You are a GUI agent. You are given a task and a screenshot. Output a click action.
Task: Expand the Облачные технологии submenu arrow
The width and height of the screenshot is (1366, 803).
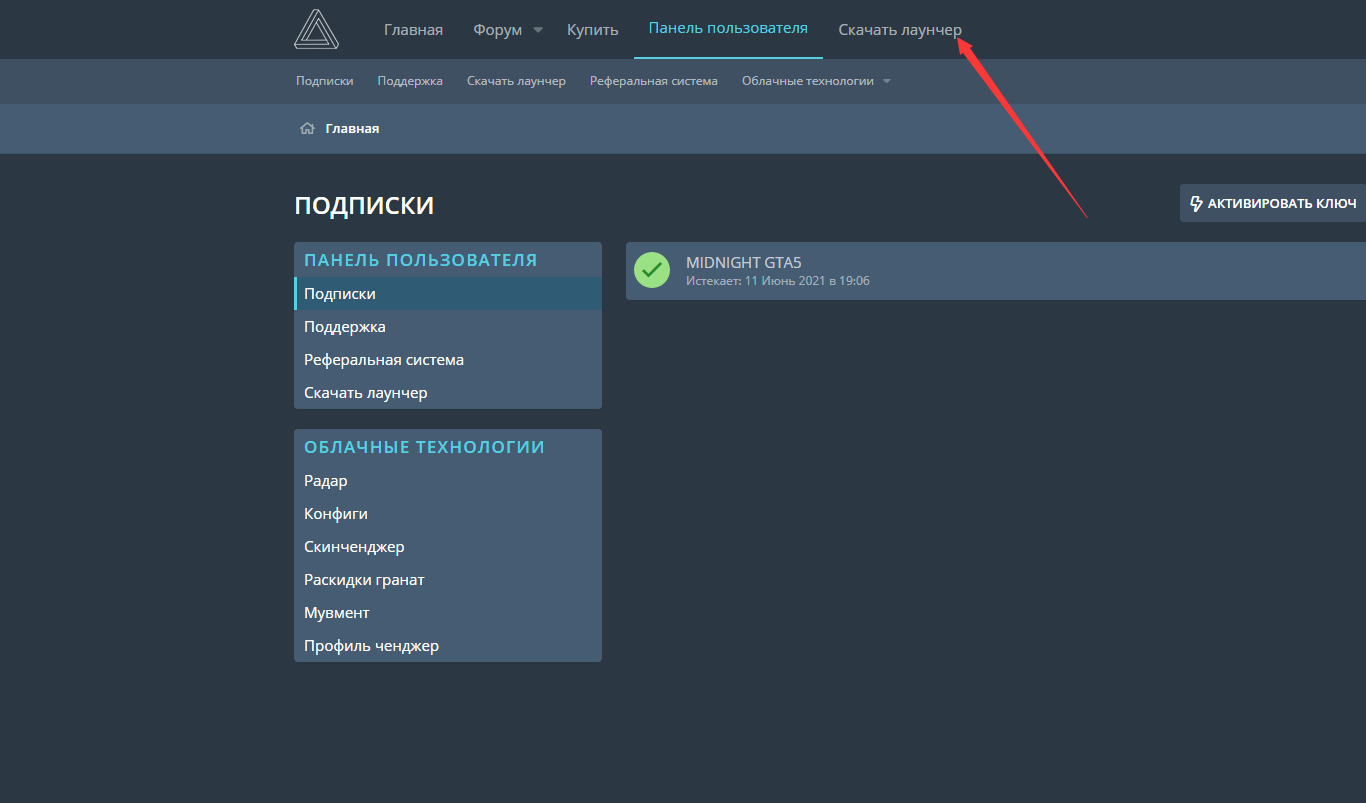point(887,81)
